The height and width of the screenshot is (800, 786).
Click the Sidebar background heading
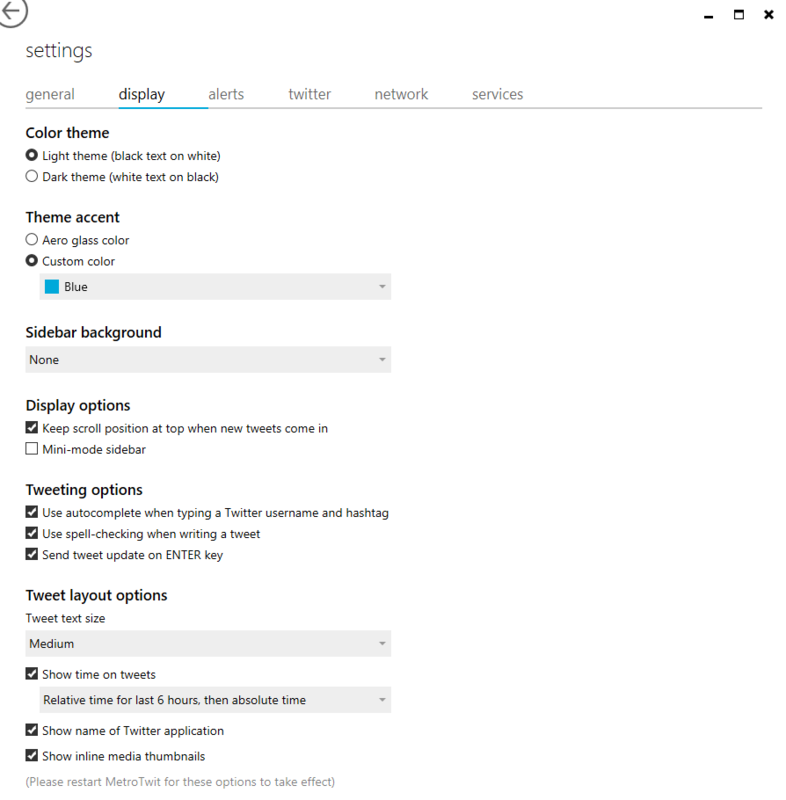click(93, 333)
